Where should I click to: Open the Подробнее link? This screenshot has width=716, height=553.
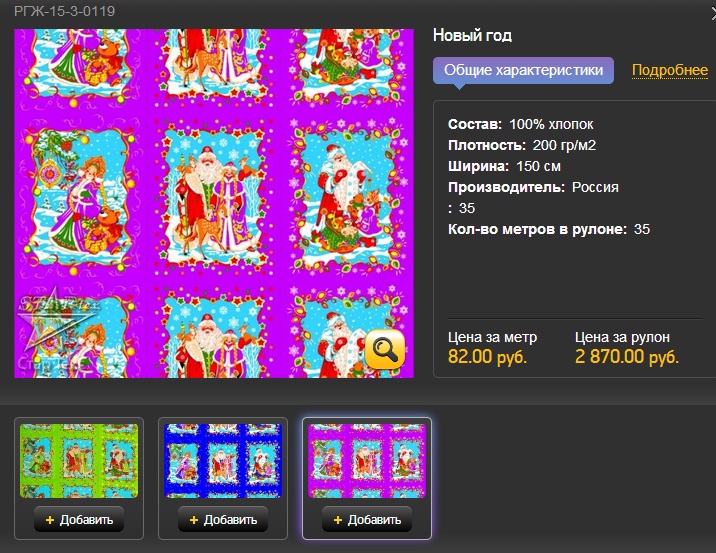(x=670, y=70)
